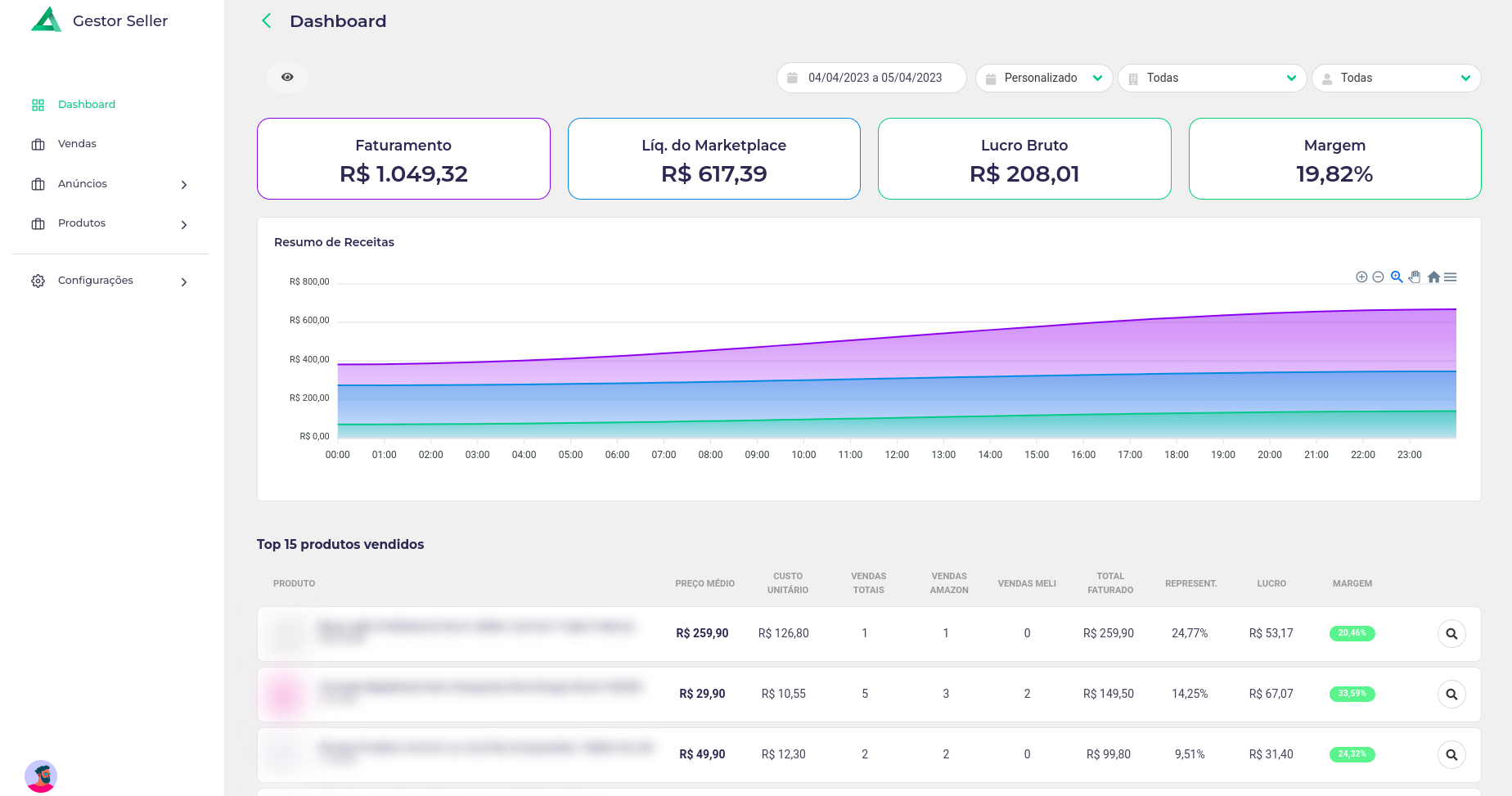Open details for the R$ 259,90 product

1451,634
